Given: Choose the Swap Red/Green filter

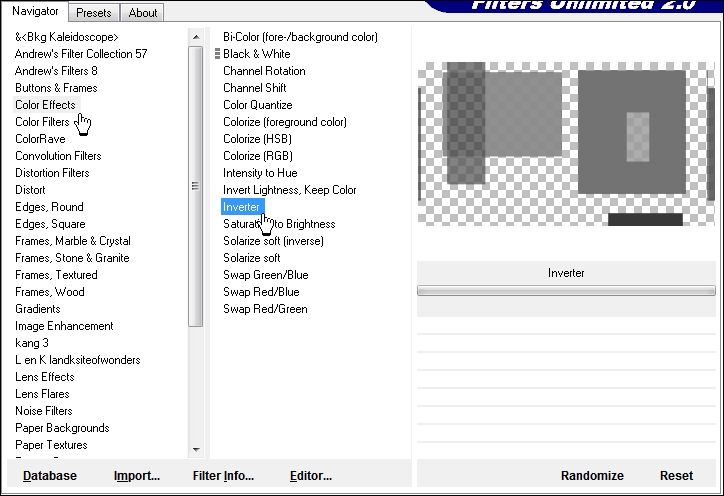Looking at the screenshot, I should [x=265, y=310].
